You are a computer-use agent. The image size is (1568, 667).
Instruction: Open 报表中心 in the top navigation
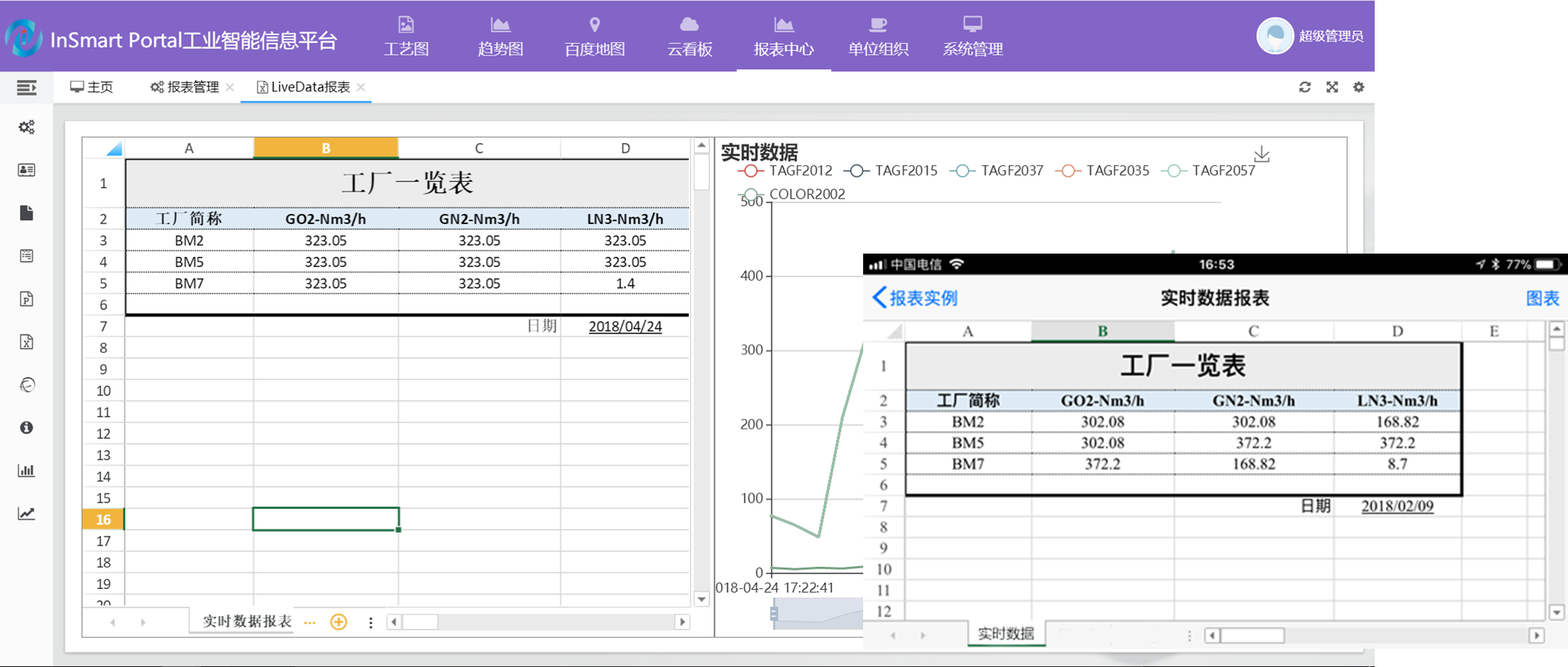point(784,37)
